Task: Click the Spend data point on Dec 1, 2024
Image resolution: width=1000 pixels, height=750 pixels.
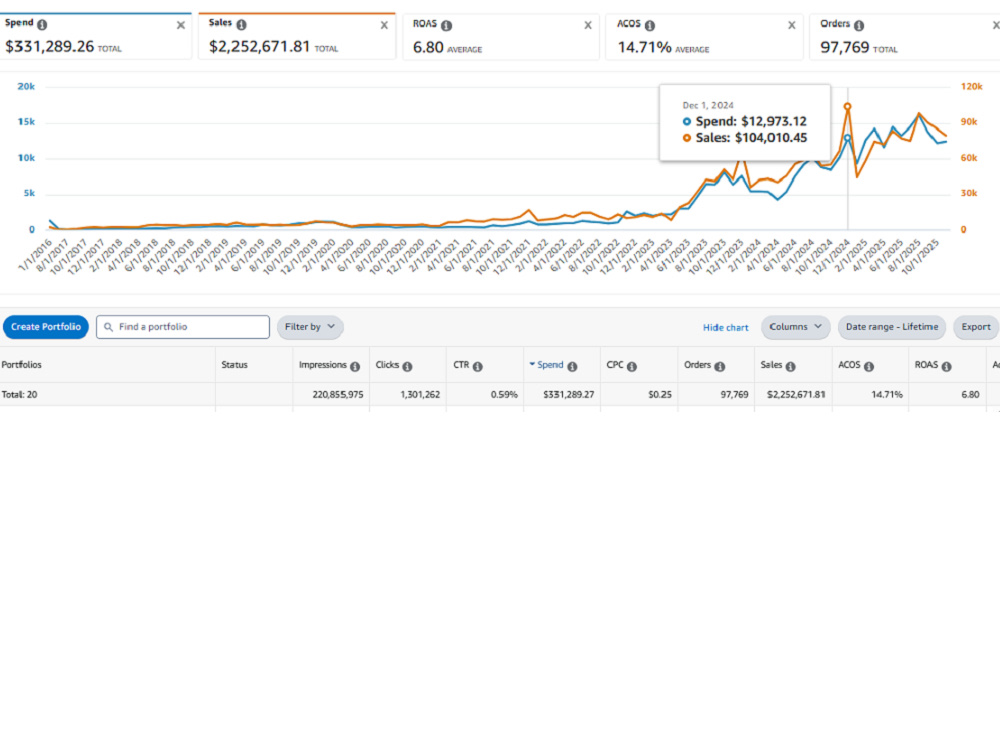Action: coord(848,137)
